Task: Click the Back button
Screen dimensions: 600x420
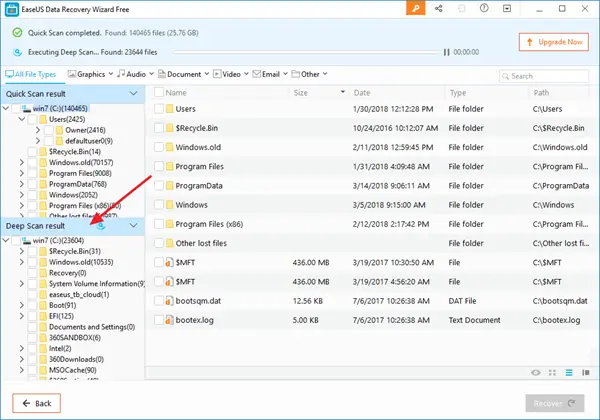Action: [x=36, y=403]
